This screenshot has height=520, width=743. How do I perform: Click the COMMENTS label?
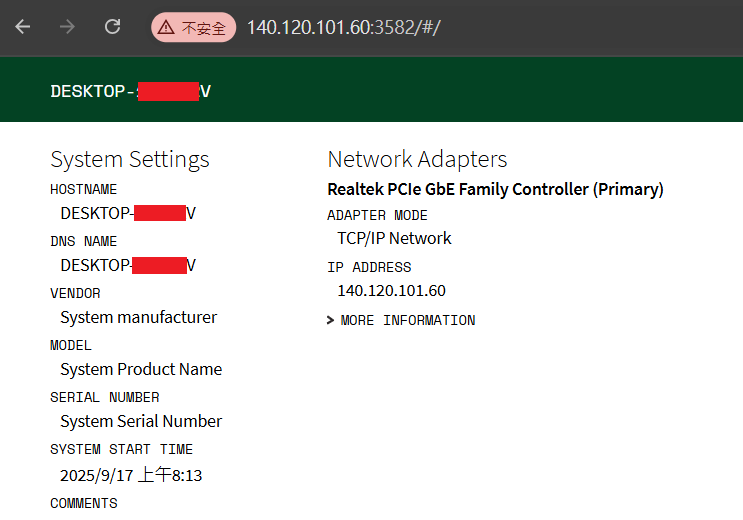(84, 503)
